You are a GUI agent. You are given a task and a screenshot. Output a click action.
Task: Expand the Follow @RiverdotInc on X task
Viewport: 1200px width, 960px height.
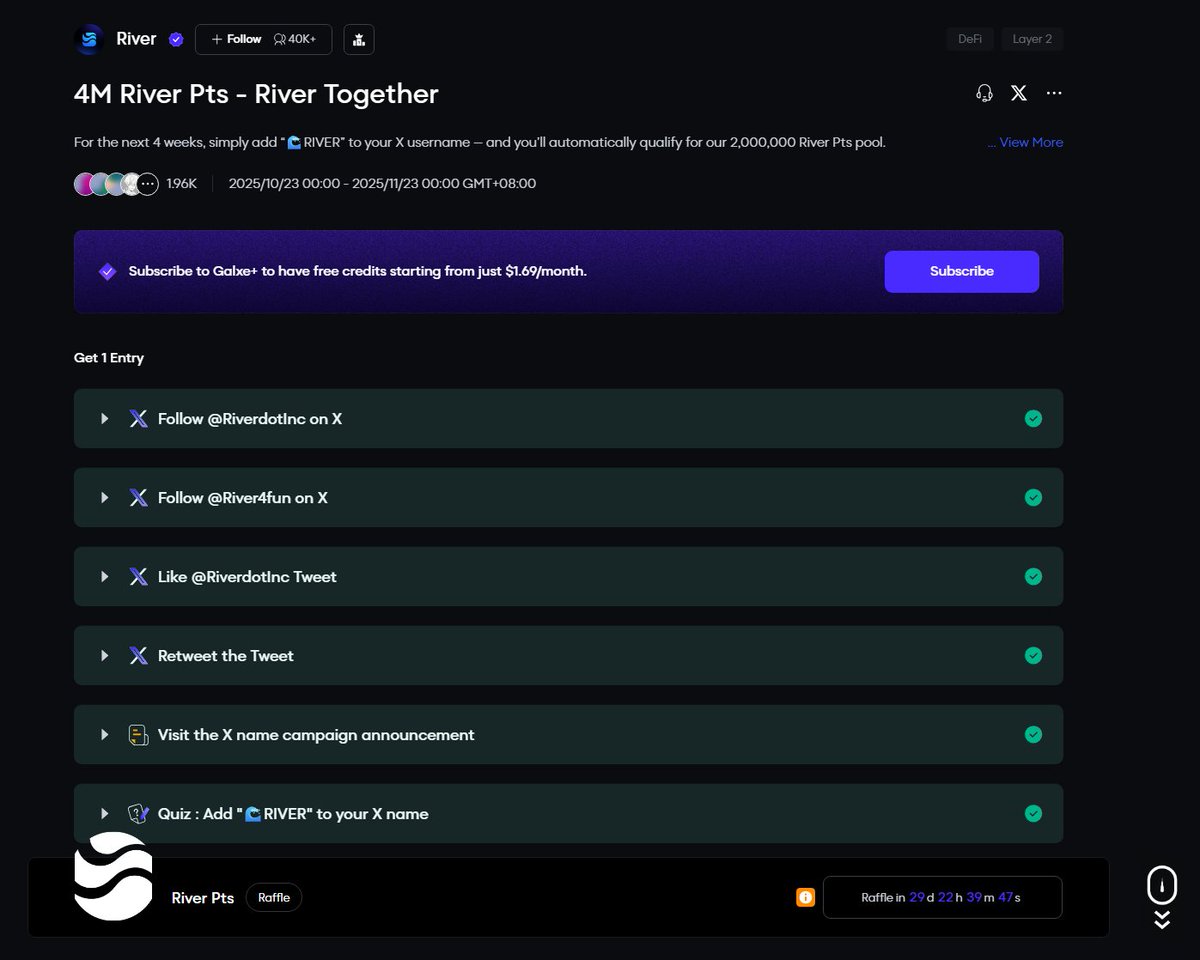pyautogui.click(x=104, y=419)
